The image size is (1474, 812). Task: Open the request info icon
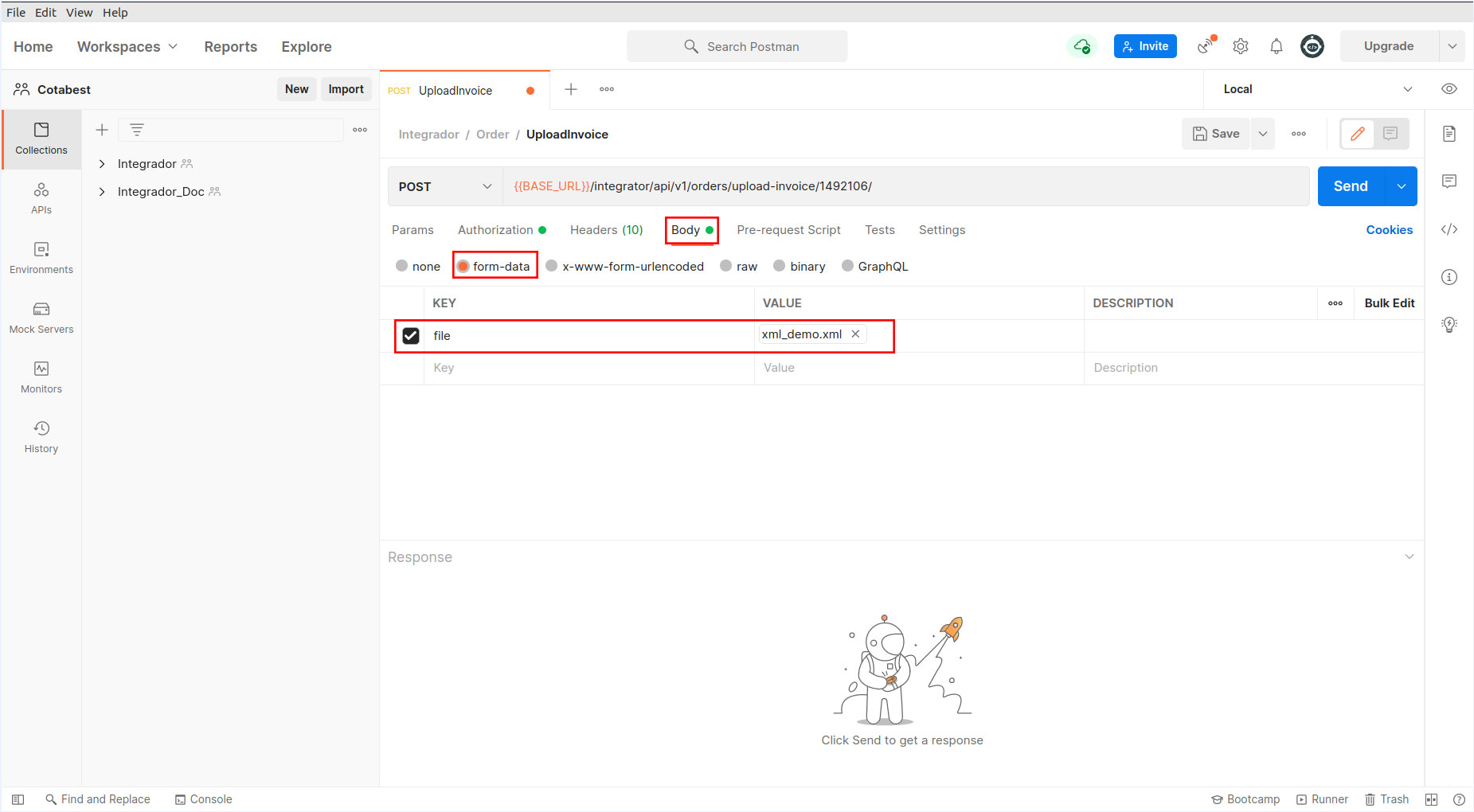click(x=1449, y=277)
